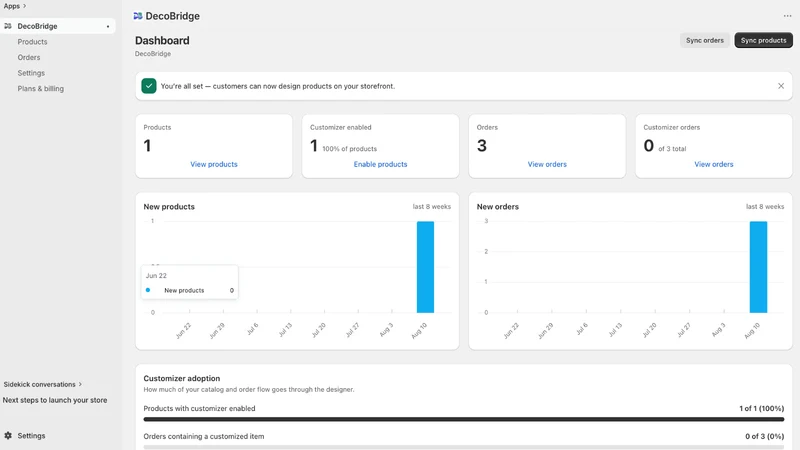Go to Plans & billing page
This screenshot has height=450, width=800.
(40, 89)
